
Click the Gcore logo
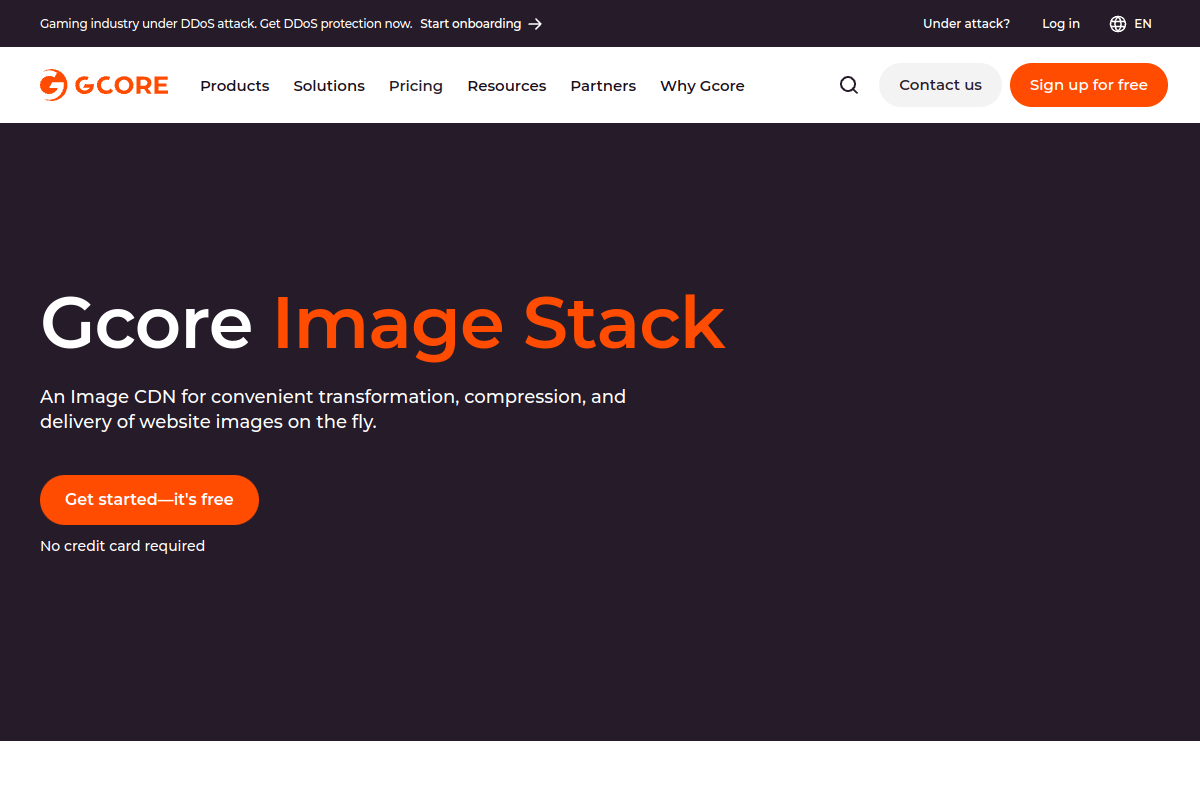tap(104, 85)
